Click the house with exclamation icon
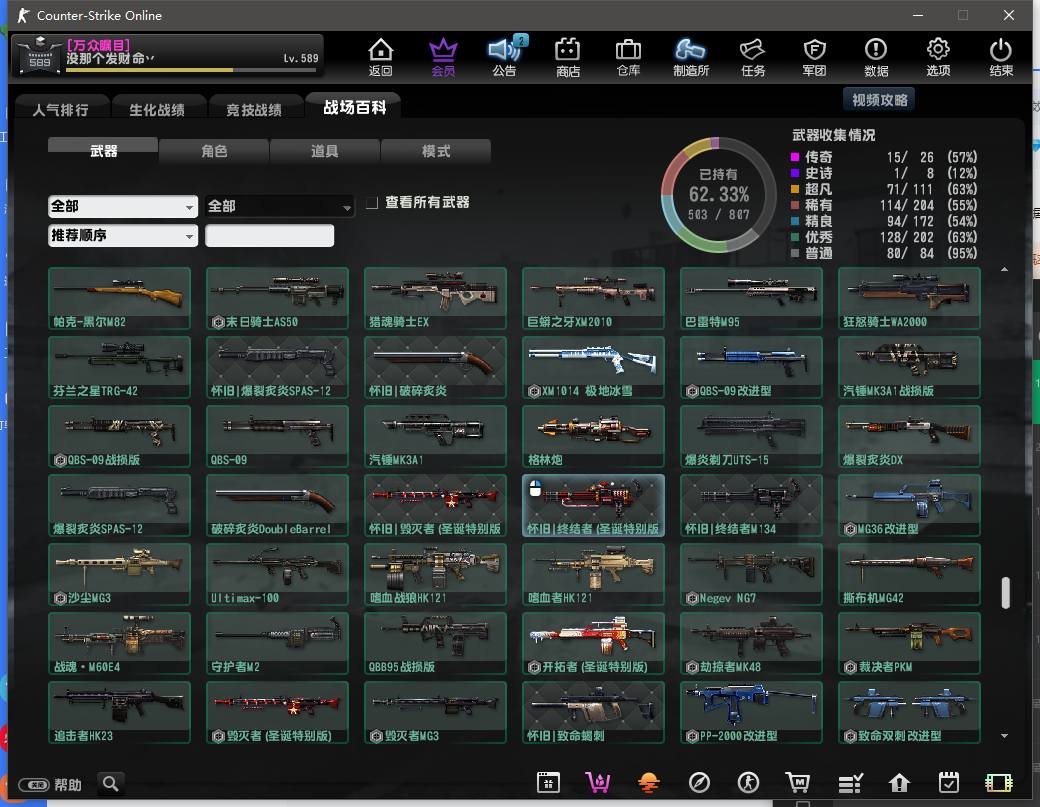Viewport: 1040px width, 807px height. click(x=899, y=782)
